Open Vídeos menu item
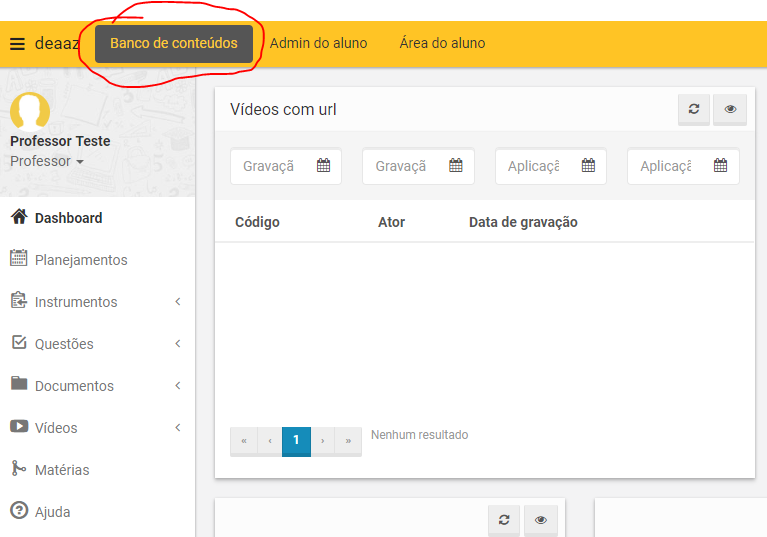This screenshot has height=537, width=767. click(56, 428)
